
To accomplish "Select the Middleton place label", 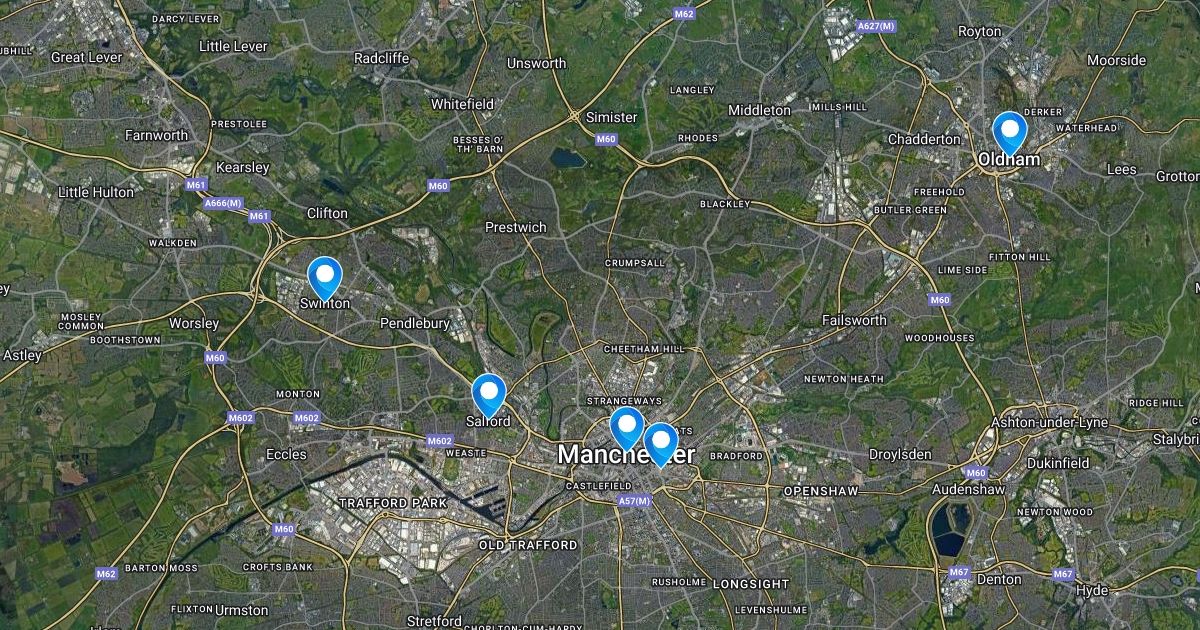I will [x=760, y=110].
